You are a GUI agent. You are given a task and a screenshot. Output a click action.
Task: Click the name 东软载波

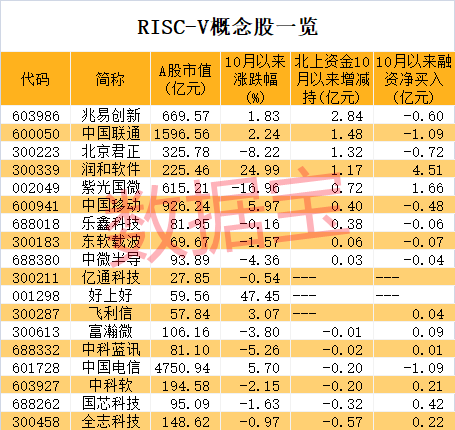coord(111,241)
